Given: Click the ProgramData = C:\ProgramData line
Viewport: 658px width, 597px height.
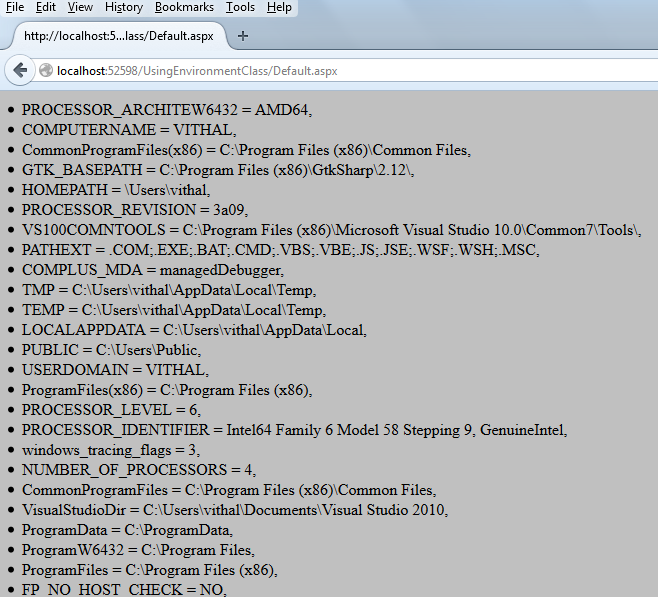Looking at the screenshot, I should [128, 530].
